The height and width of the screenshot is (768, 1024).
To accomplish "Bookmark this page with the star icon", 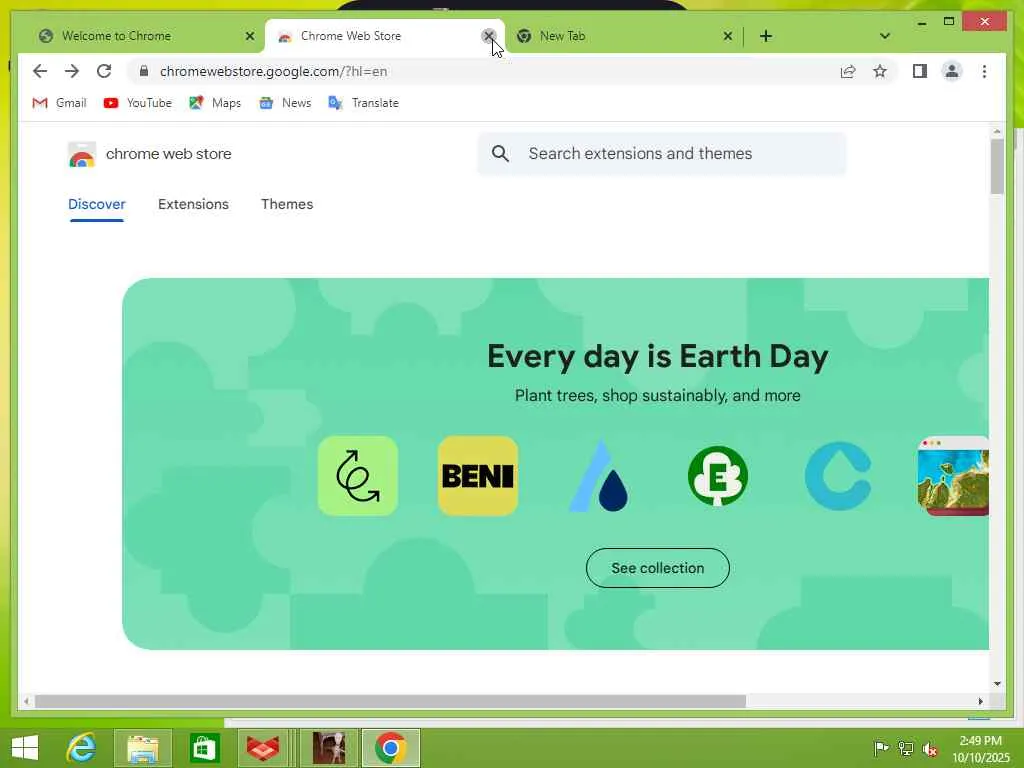I will click(880, 71).
